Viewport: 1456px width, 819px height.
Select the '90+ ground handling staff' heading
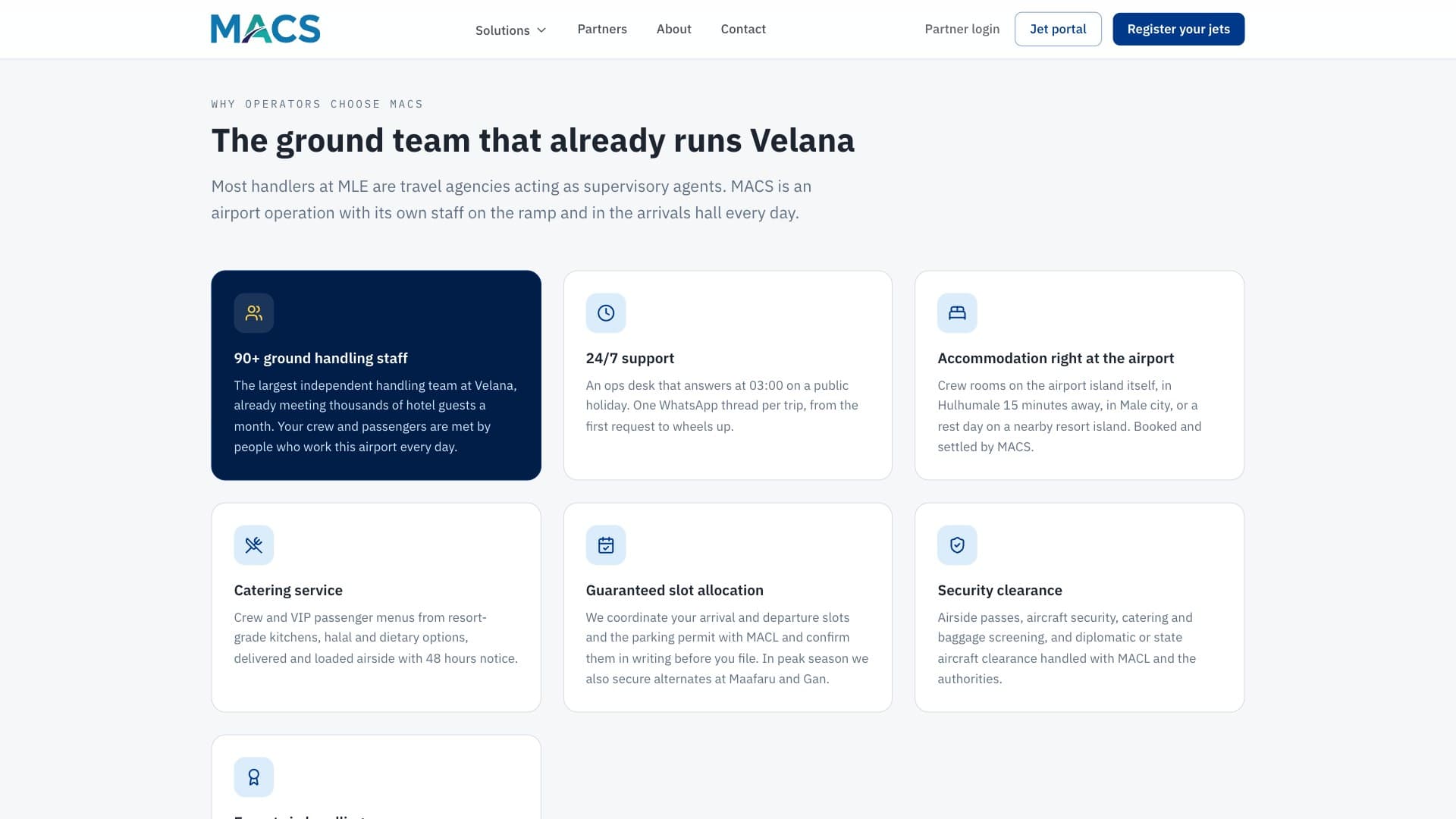[321, 358]
